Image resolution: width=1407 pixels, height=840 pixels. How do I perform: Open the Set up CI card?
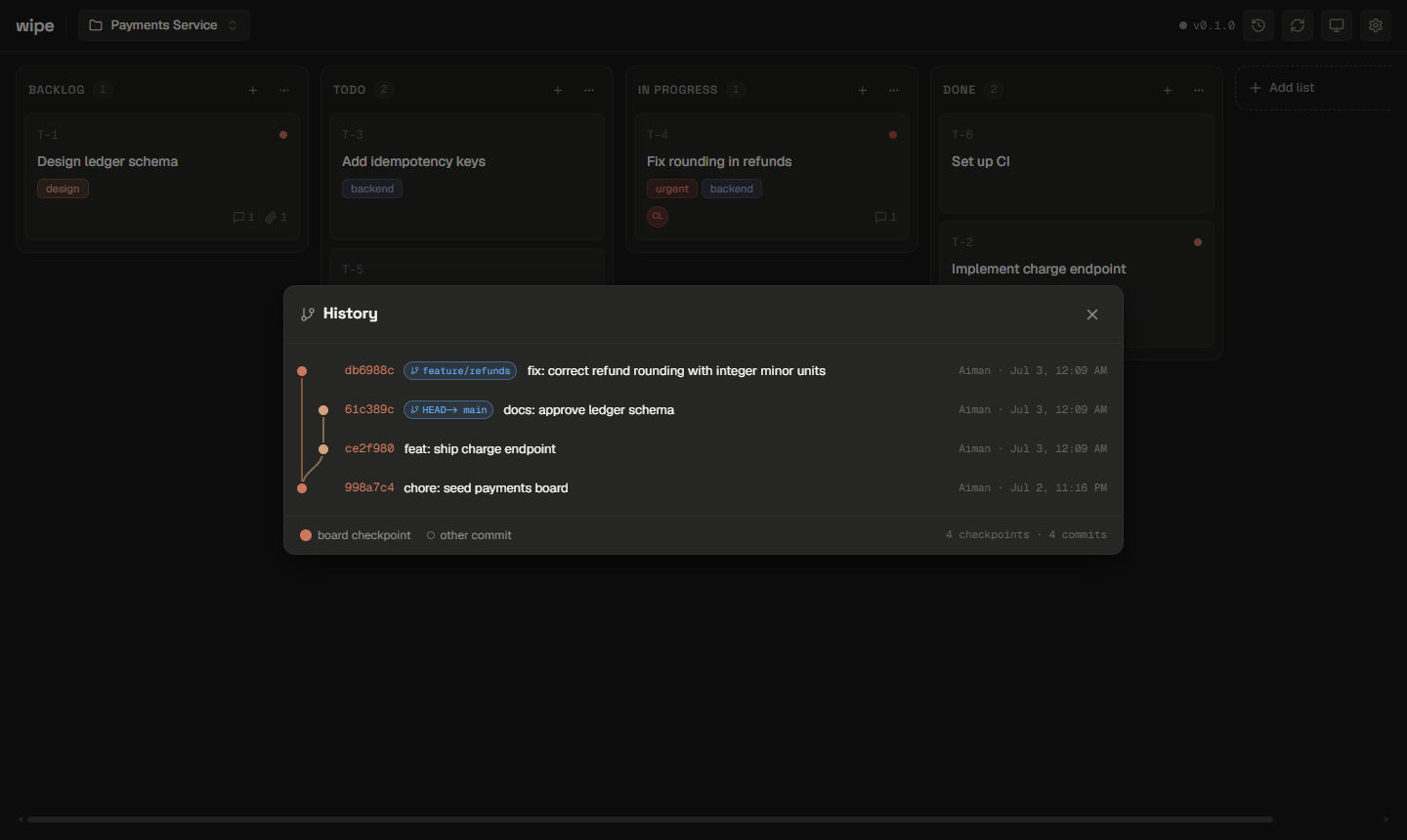(1077, 163)
